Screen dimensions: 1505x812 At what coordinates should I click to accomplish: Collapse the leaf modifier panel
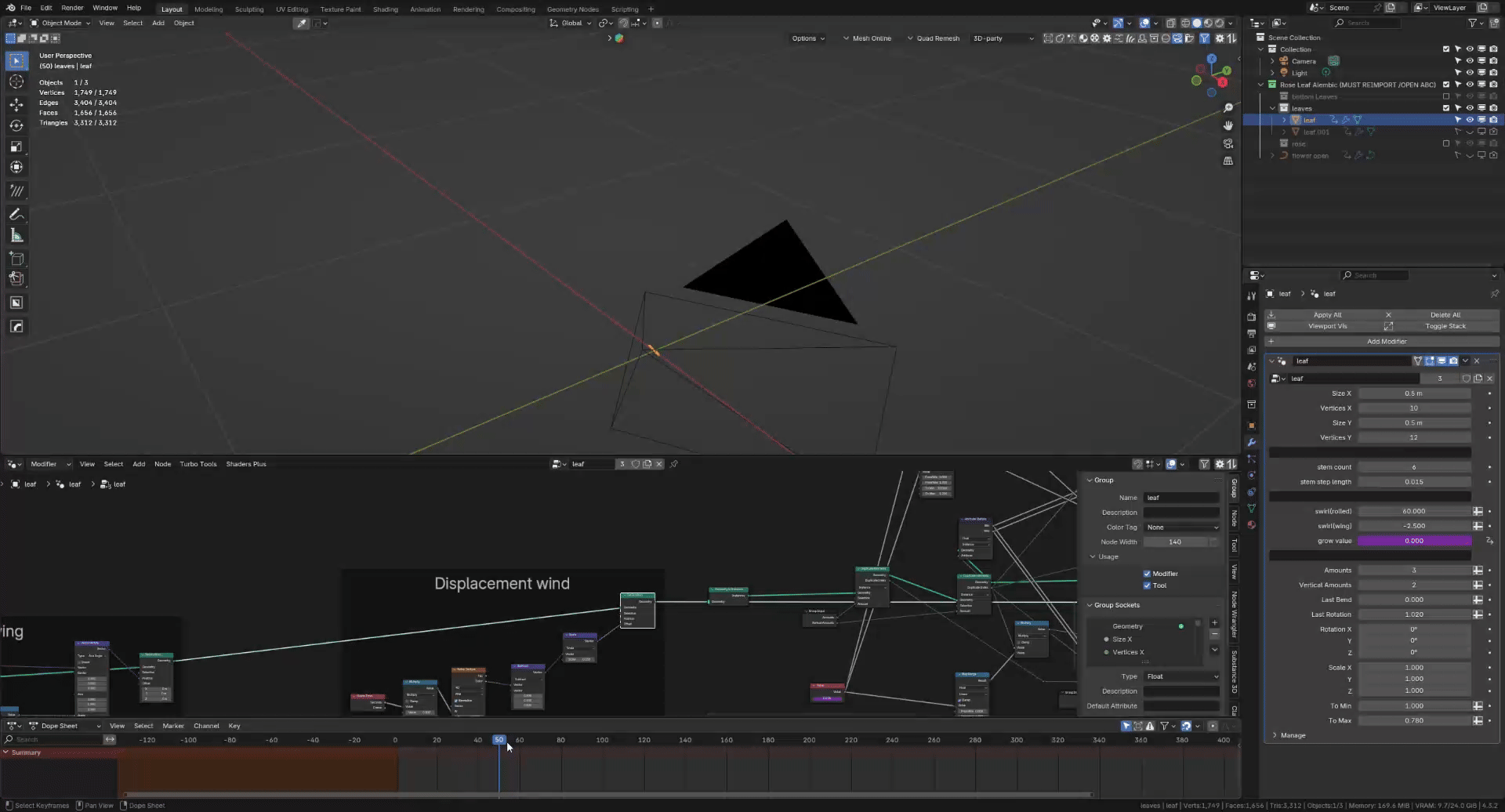click(1271, 361)
